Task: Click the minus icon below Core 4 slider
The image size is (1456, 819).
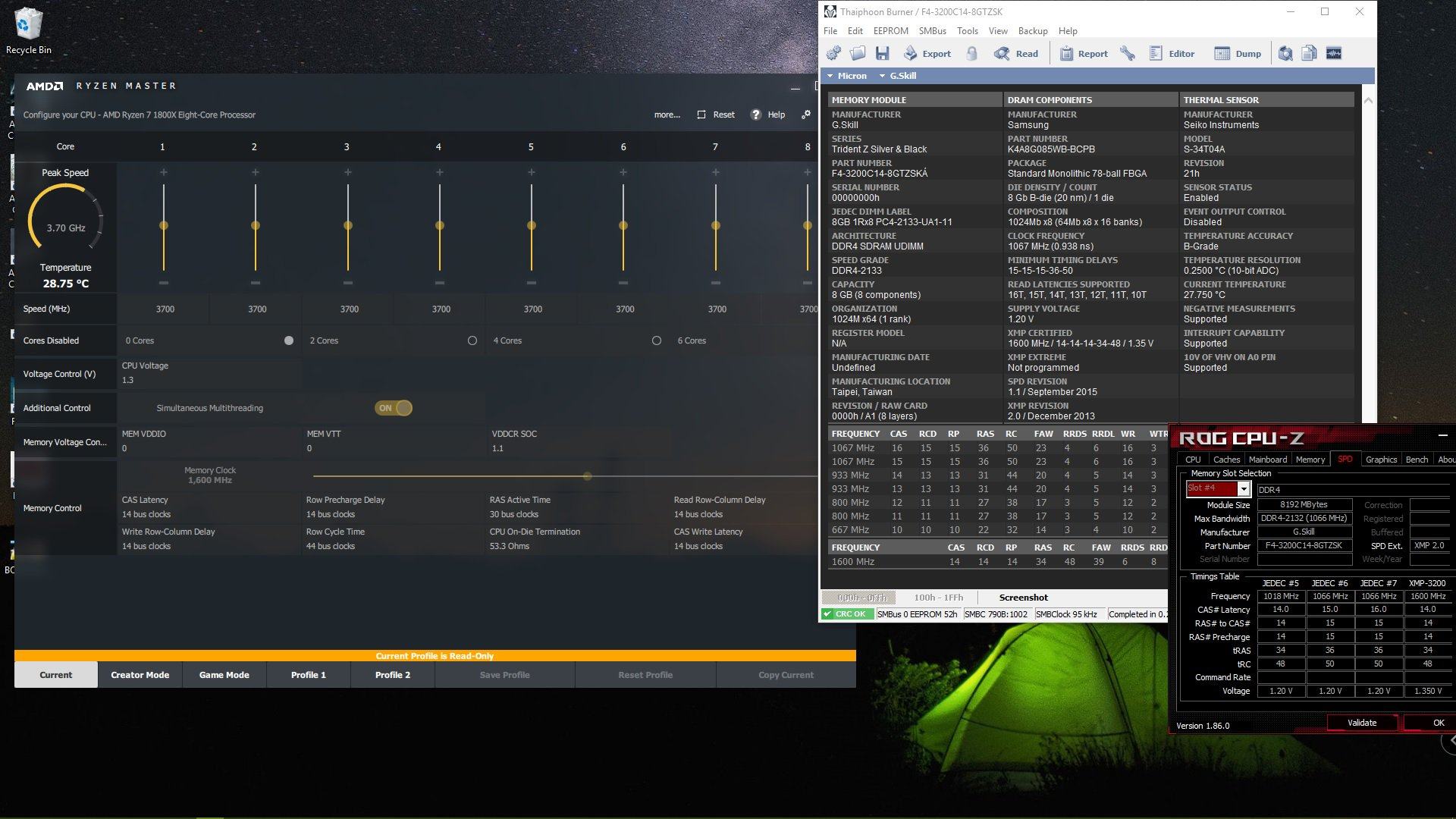Action: pos(440,283)
